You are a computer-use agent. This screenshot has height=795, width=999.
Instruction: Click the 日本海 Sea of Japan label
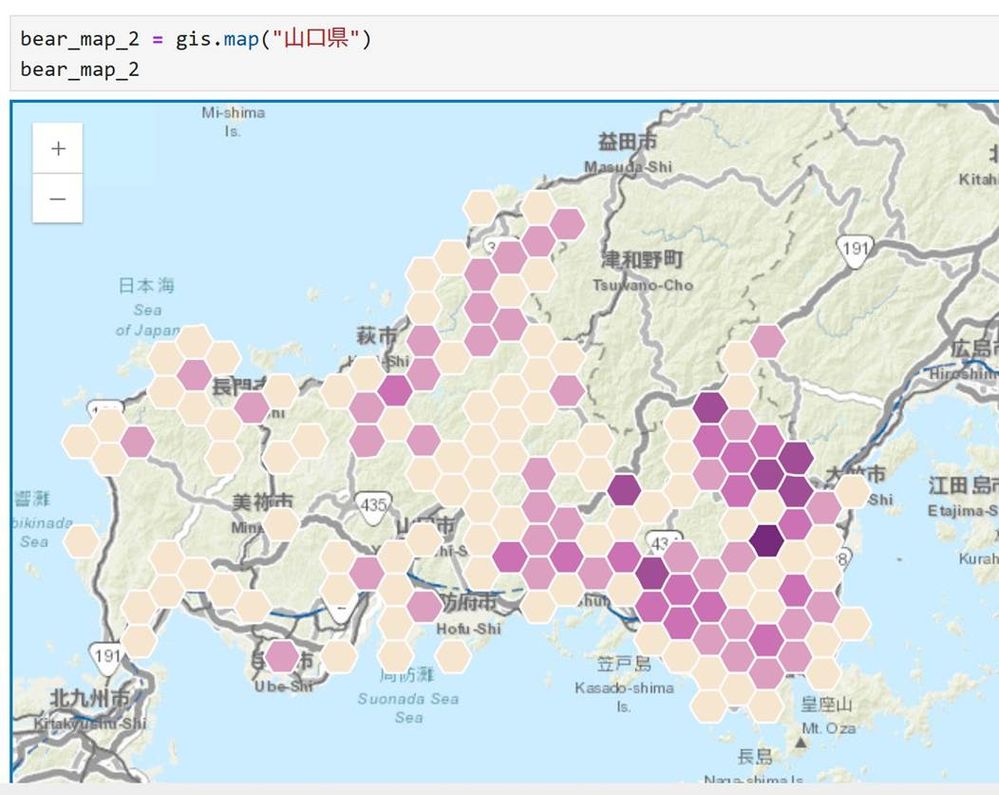coord(147,308)
